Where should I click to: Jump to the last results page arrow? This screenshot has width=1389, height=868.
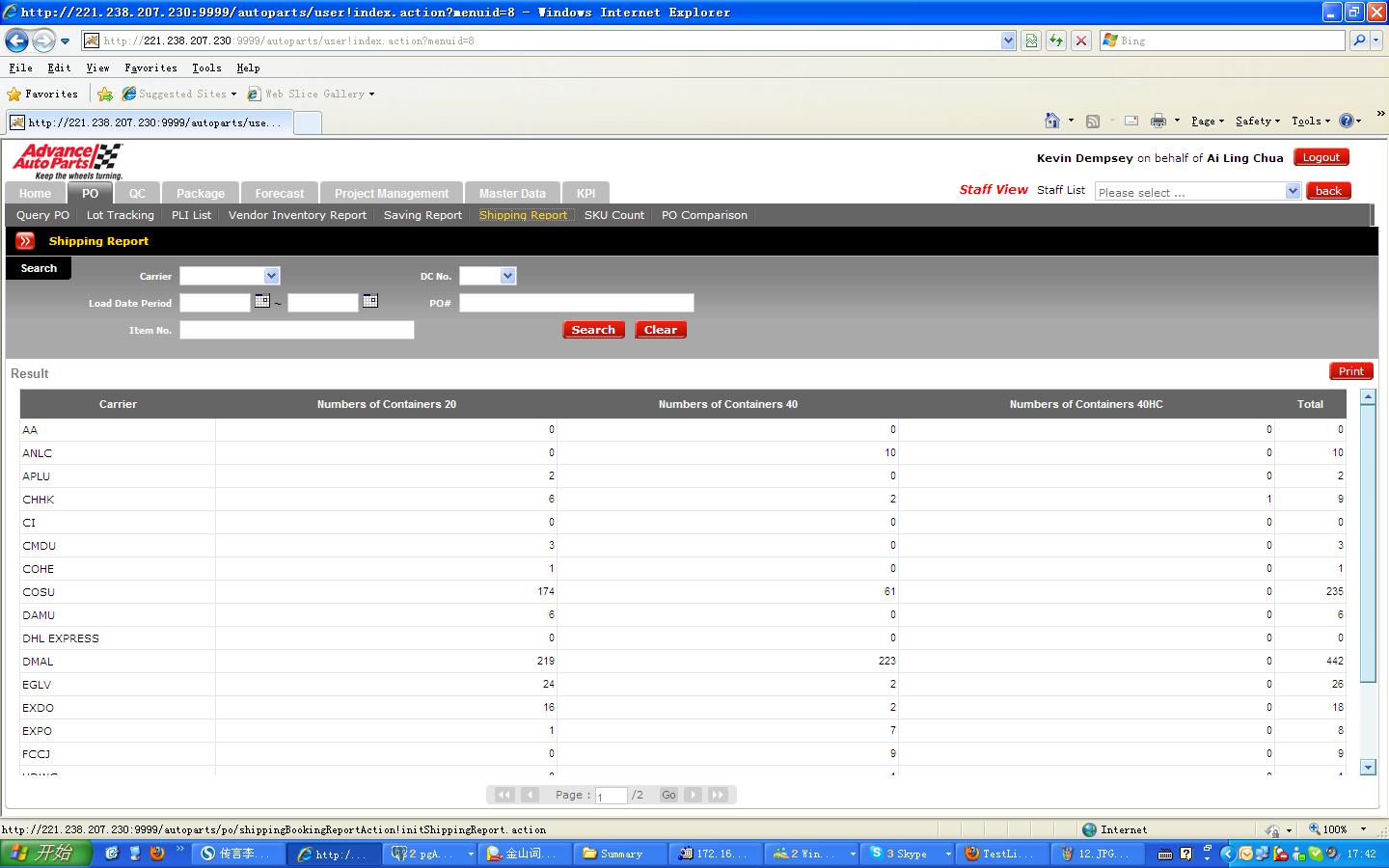(x=718, y=795)
